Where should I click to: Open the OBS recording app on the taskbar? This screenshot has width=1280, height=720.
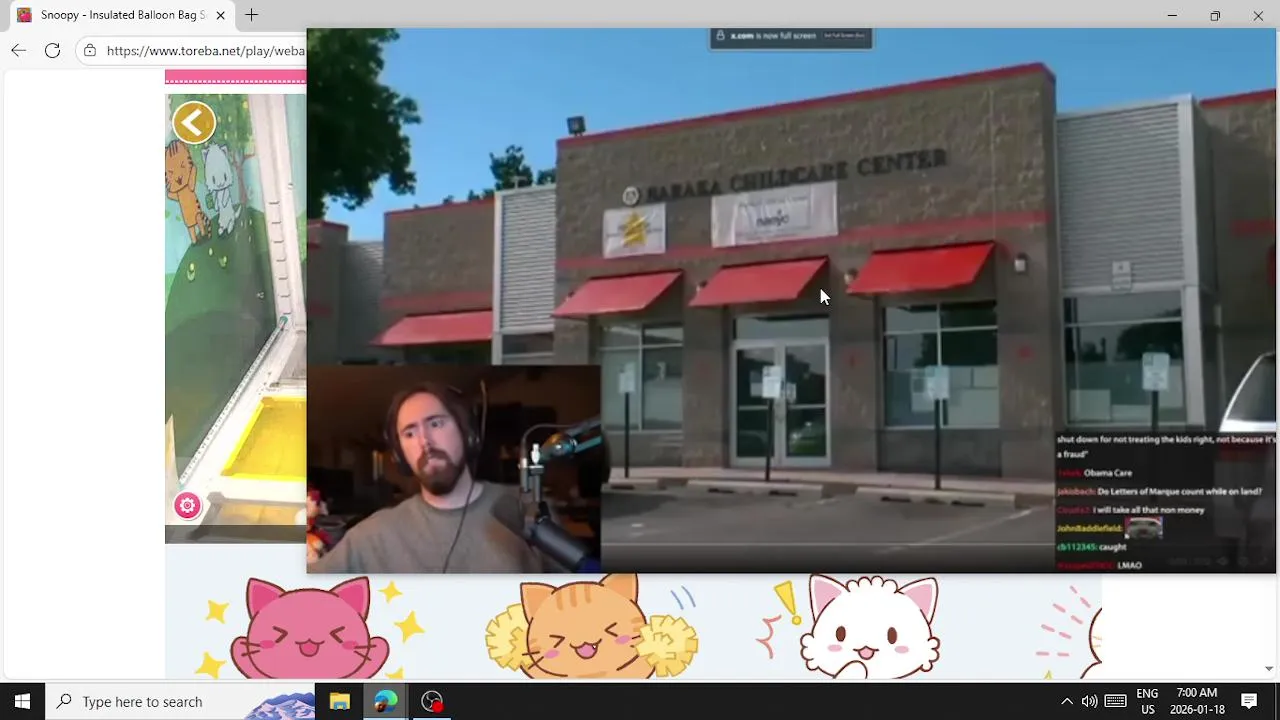432,701
